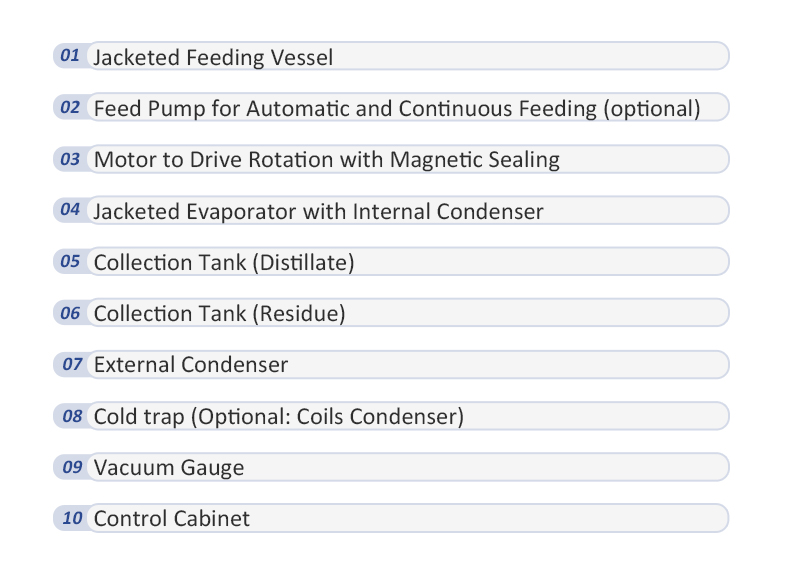This screenshot has width=790, height=575.
Task: Click the Control Cabinet entry
Action: point(171,519)
